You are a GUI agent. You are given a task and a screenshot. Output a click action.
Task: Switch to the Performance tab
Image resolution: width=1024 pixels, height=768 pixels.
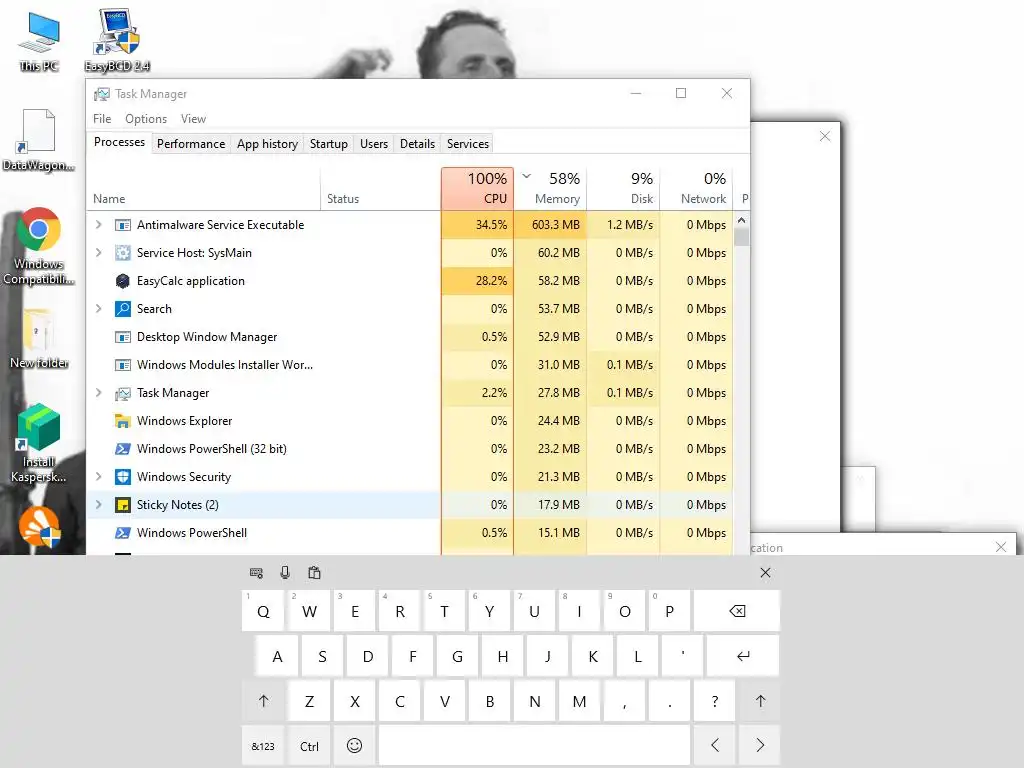point(191,144)
